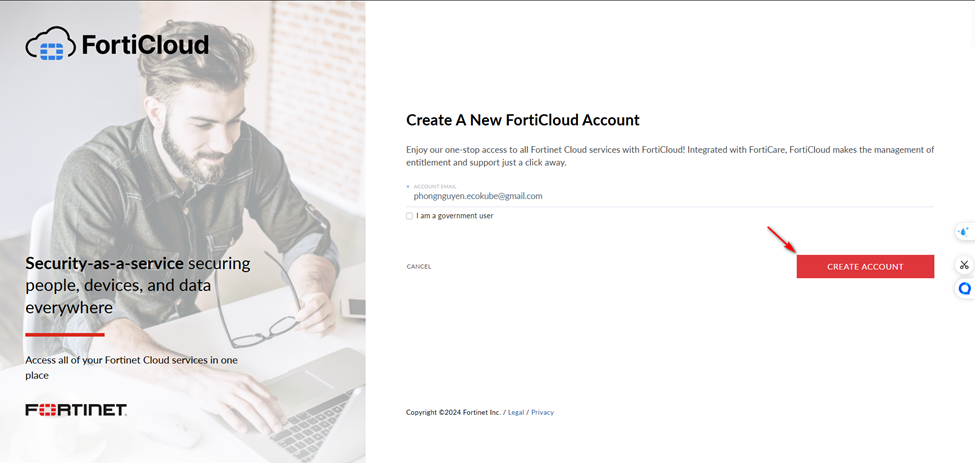Click the copyright 2024 Fortinet text
Image resolution: width=975 pixels, height=463 pixels.
[453, 412]
